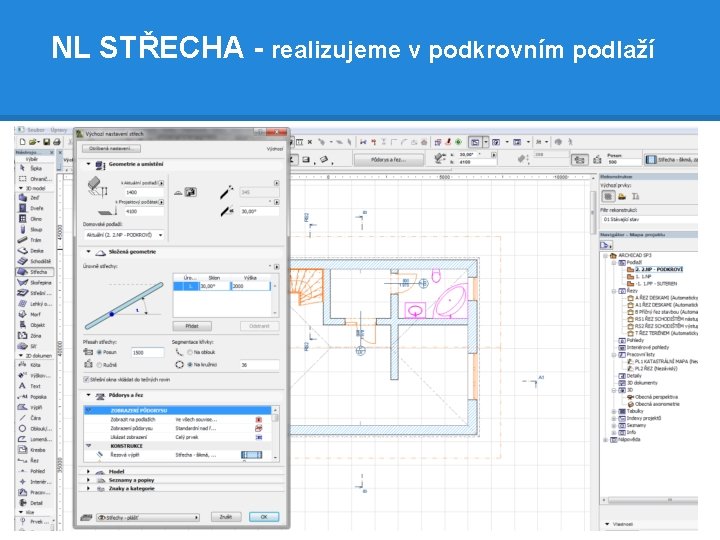Select the Skořepina shell tool
This screenshot has width=720, height=540.
[35, 282]
